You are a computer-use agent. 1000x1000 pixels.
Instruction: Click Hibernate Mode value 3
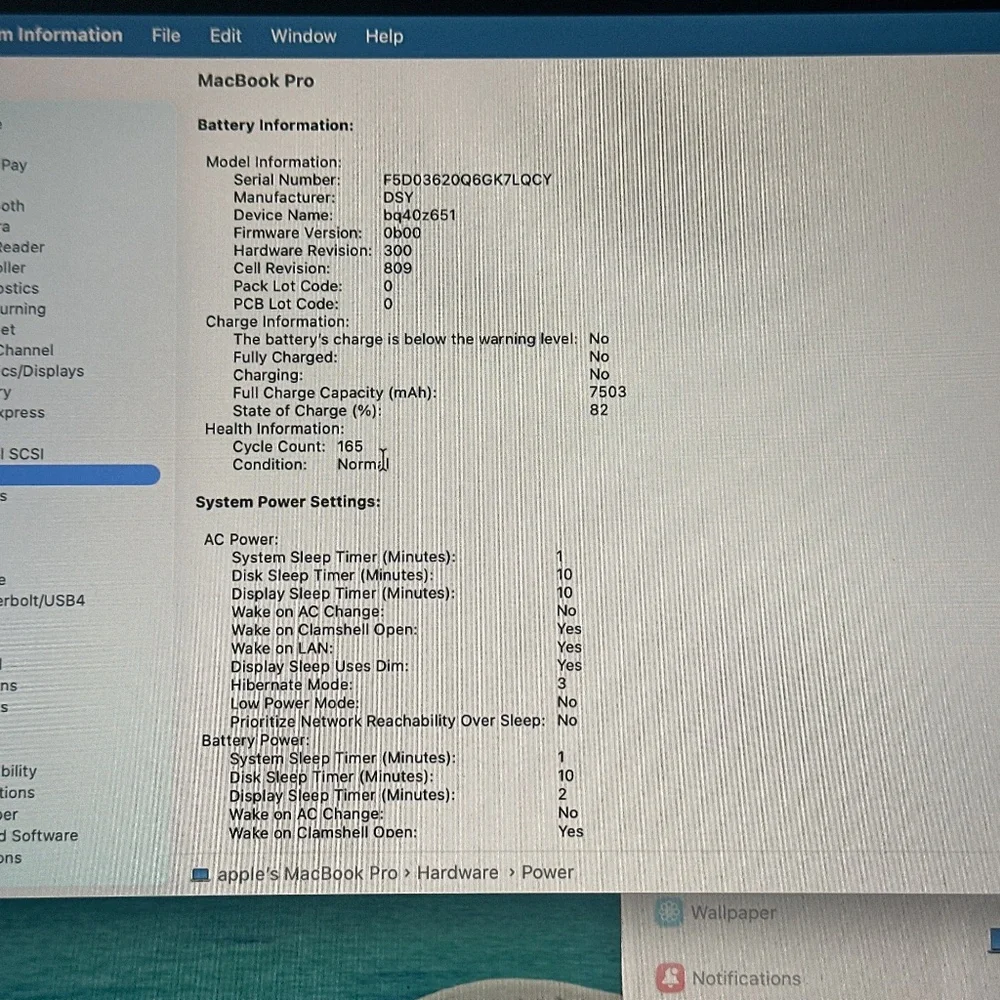coord(562,683)
